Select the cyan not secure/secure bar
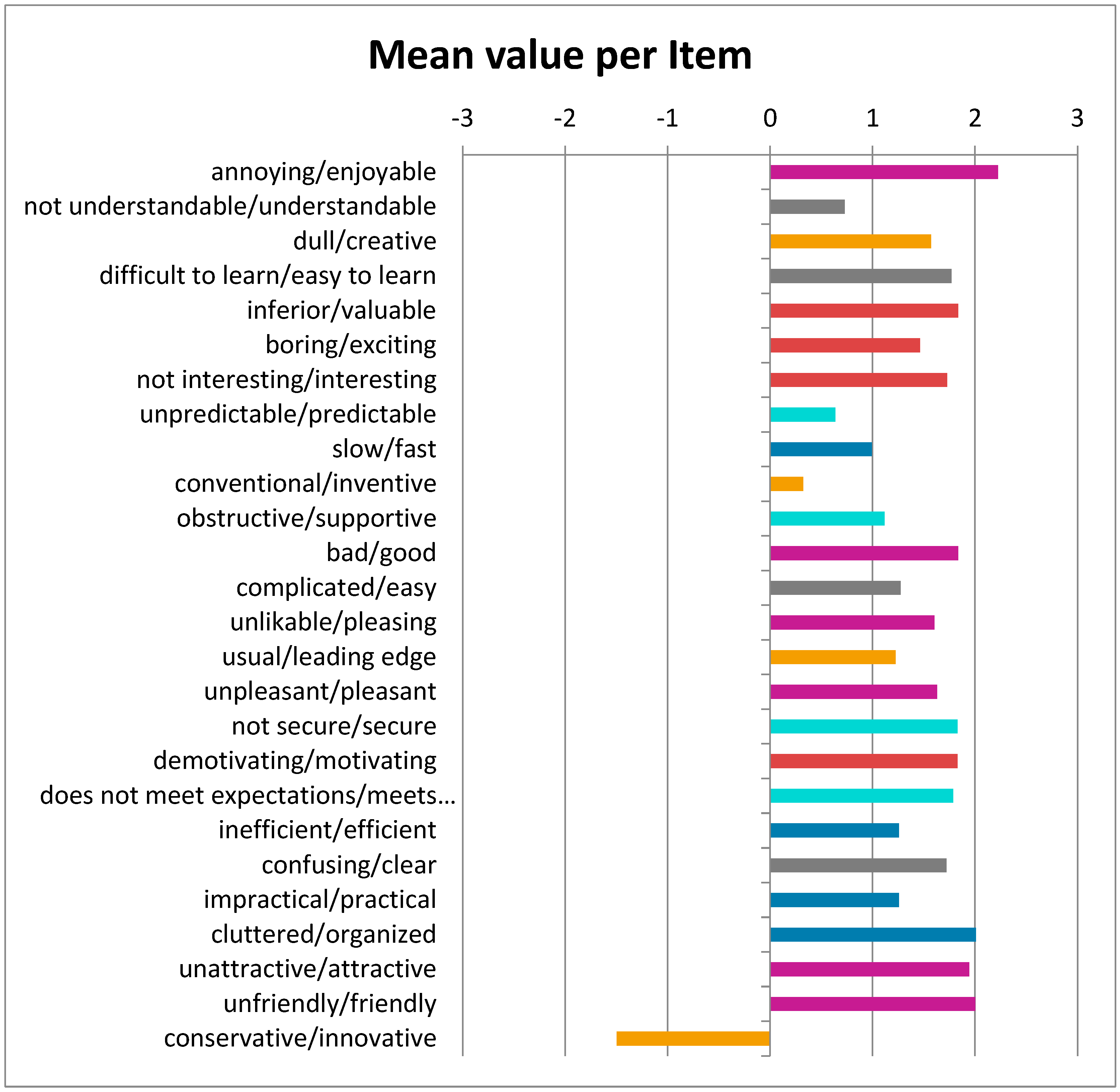1120x1092 pixels. [x=863, y=727]
